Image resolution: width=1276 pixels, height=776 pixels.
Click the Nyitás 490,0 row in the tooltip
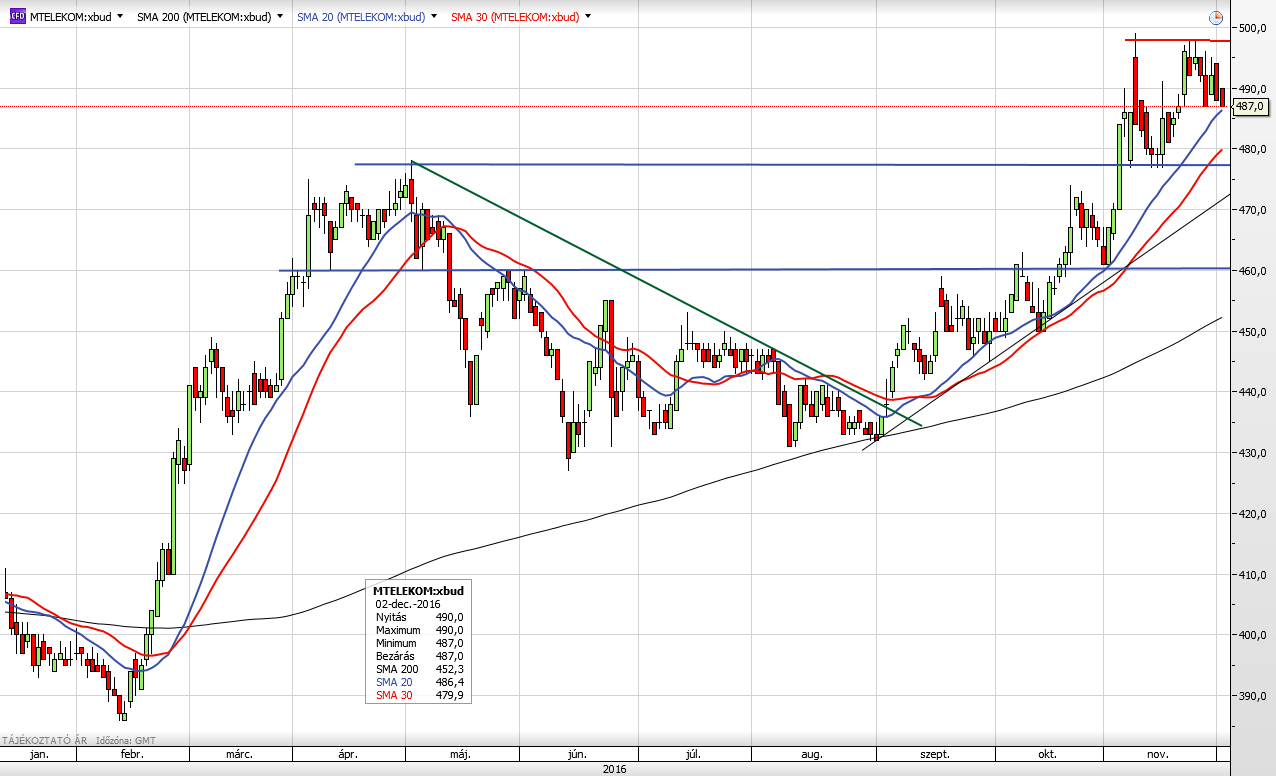coord(419,617)
